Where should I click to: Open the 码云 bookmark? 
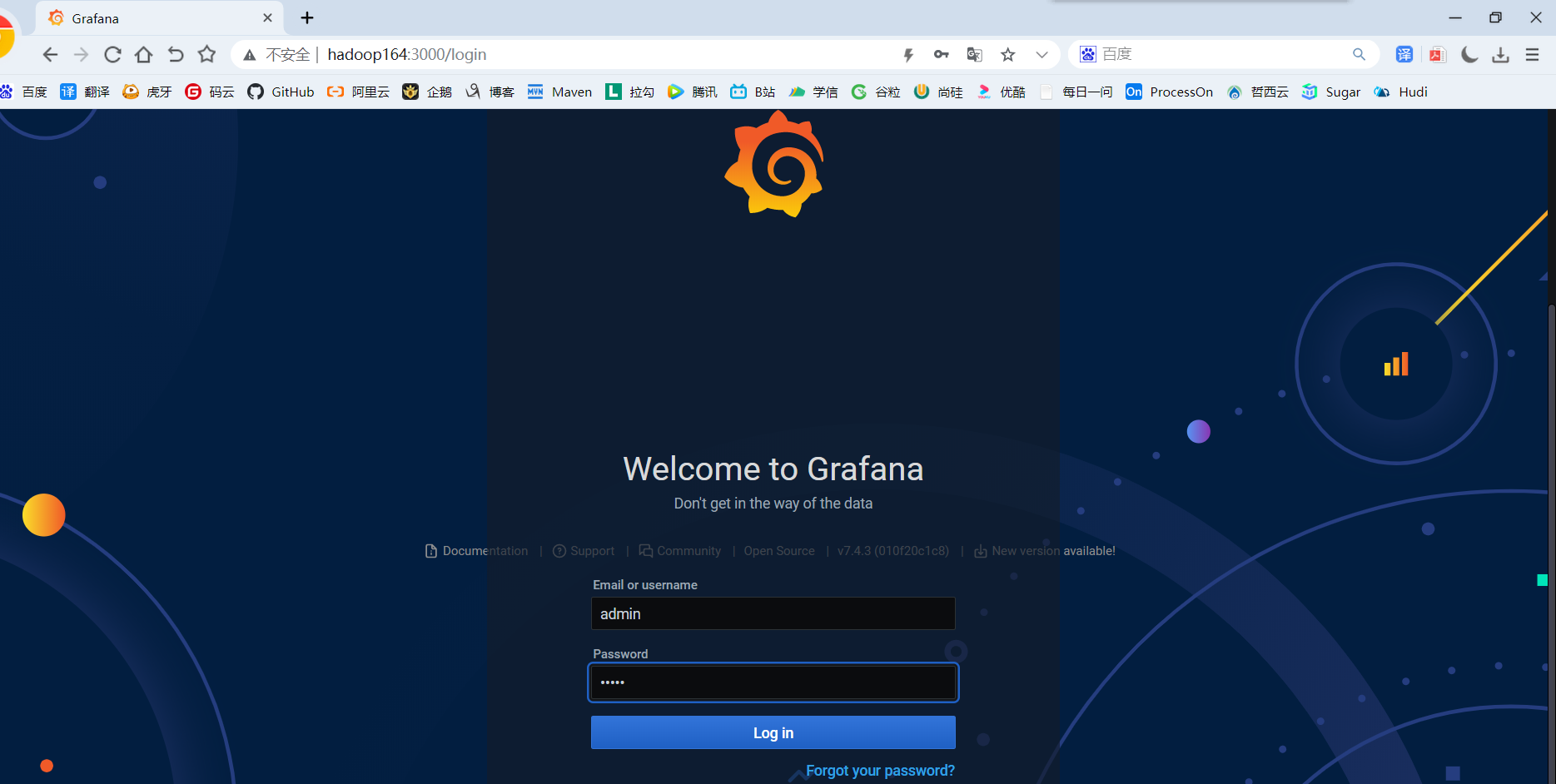pyautogui.click(x=210, y=92)
